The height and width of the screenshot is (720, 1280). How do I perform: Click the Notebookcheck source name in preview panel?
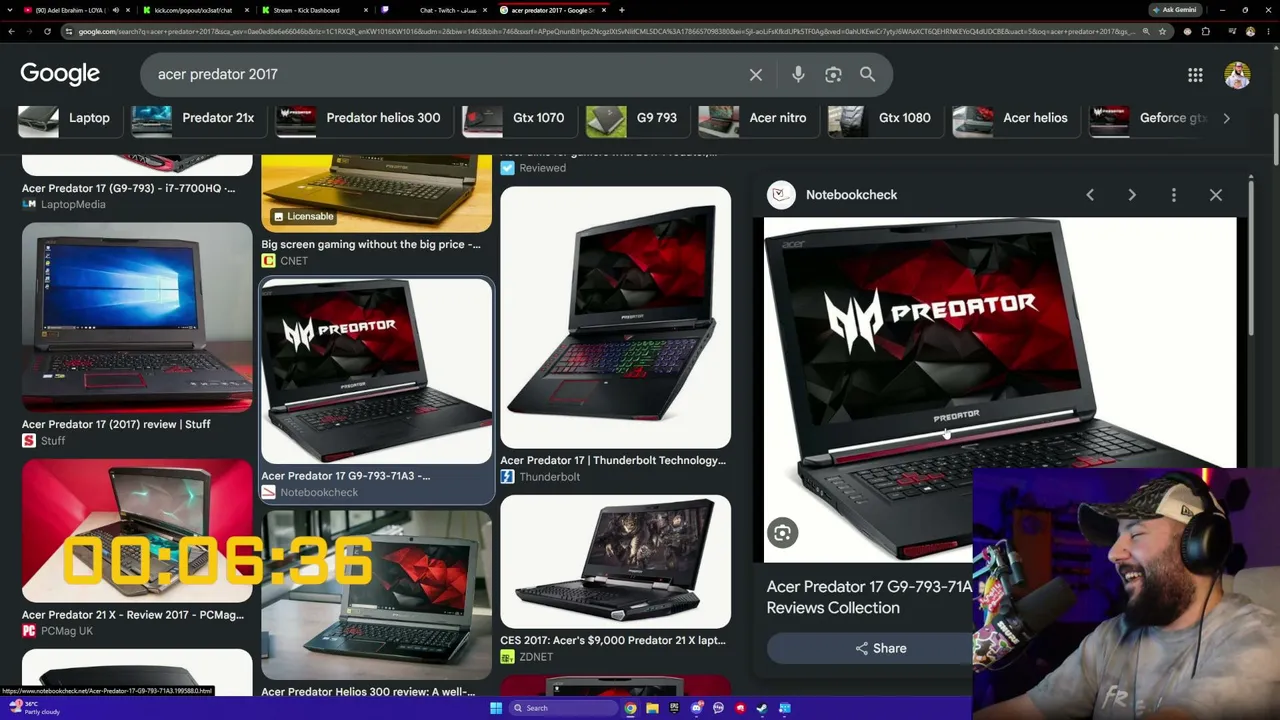851,195
